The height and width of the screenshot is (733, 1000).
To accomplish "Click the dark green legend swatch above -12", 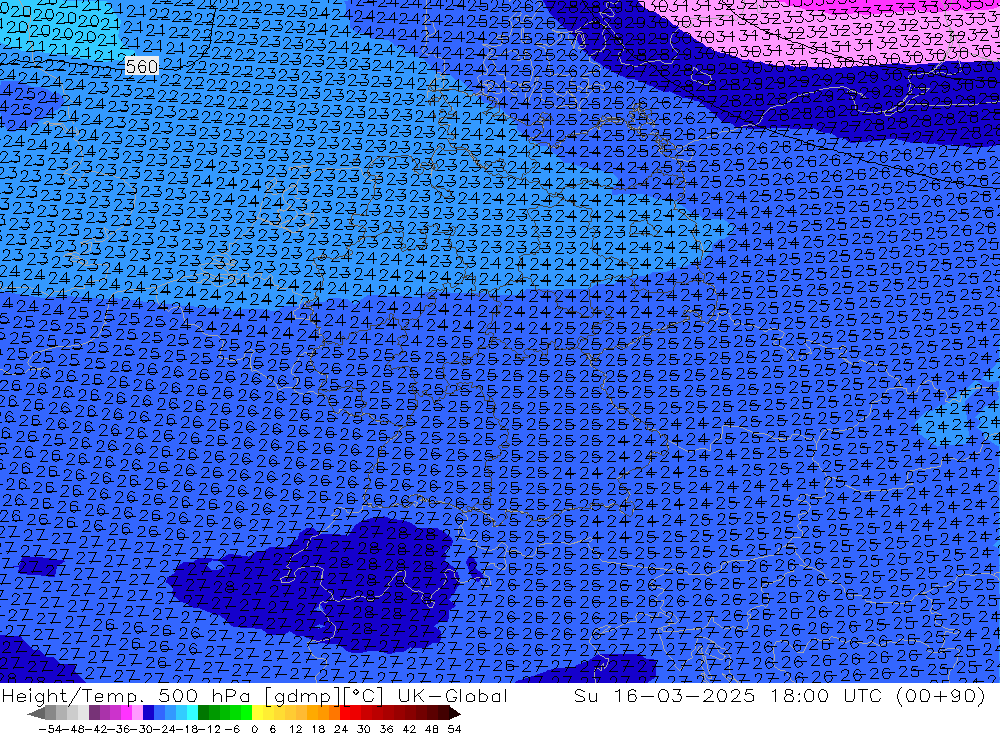I will coord(203,713).
